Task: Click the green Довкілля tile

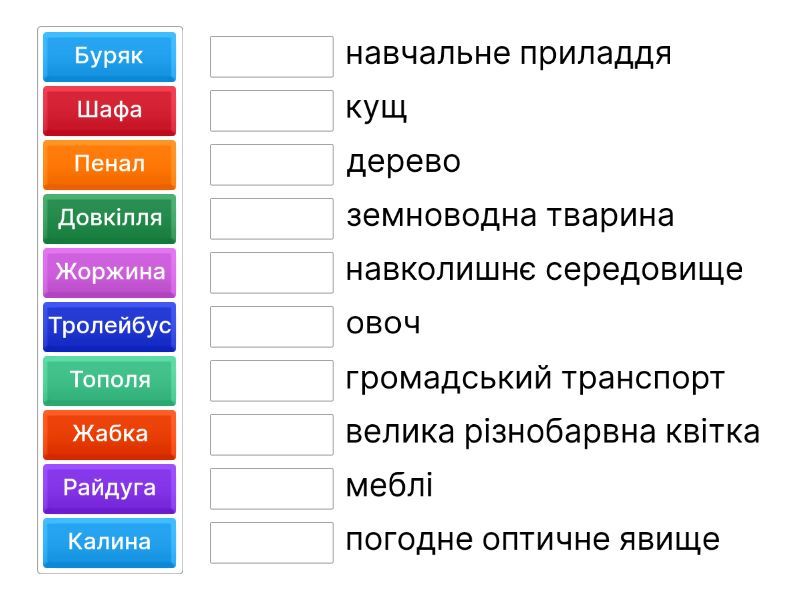Action: [x=109, y=218]
